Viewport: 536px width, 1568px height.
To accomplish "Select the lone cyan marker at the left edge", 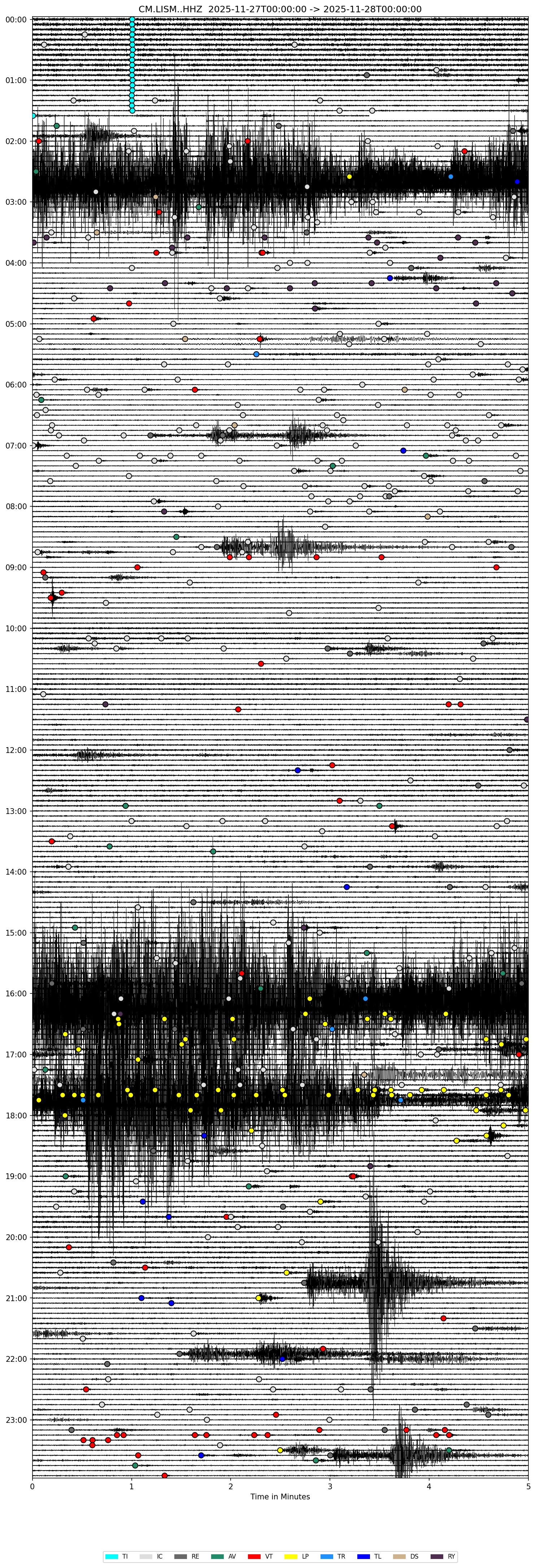I will point(33,115).
